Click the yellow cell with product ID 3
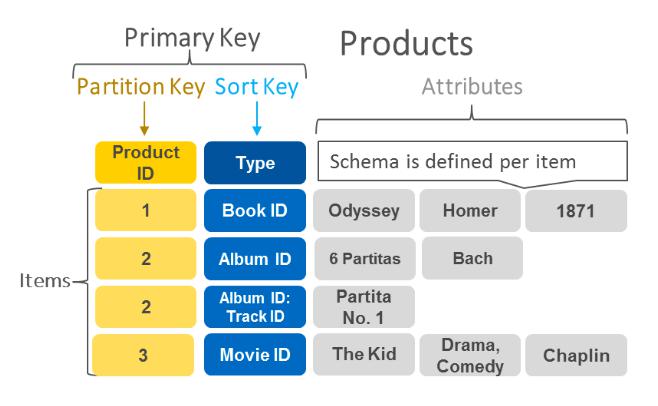The height and width of the screenshot is (406, 658). click(x=146, y=355)
